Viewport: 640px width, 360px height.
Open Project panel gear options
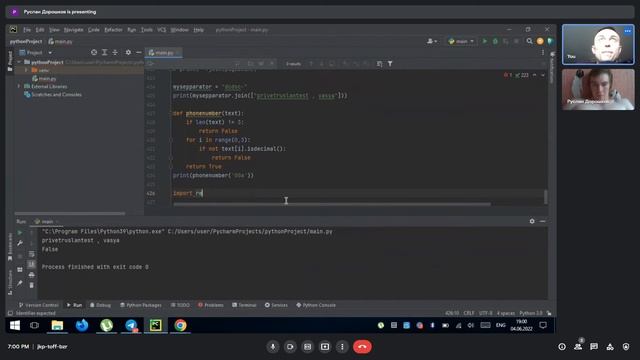pyautogui.click(x=128, y=52)
